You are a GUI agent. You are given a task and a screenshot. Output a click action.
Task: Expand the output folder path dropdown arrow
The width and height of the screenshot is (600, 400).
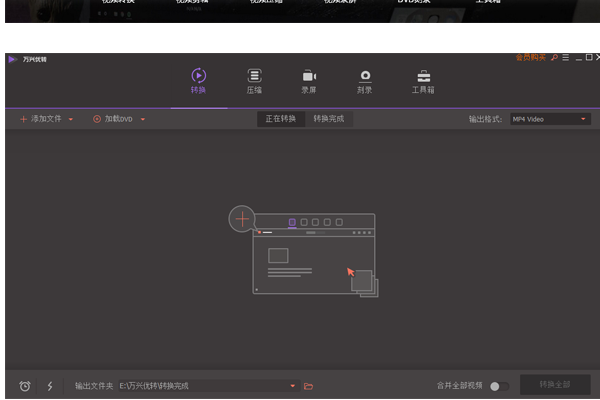coord(293,386)
